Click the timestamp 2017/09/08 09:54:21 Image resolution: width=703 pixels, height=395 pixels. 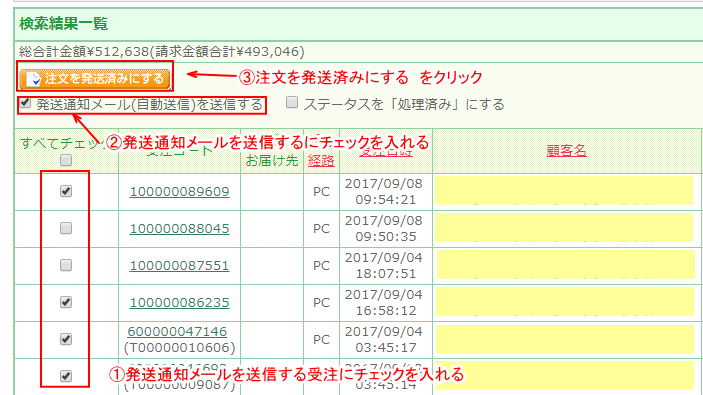[384, 191]
